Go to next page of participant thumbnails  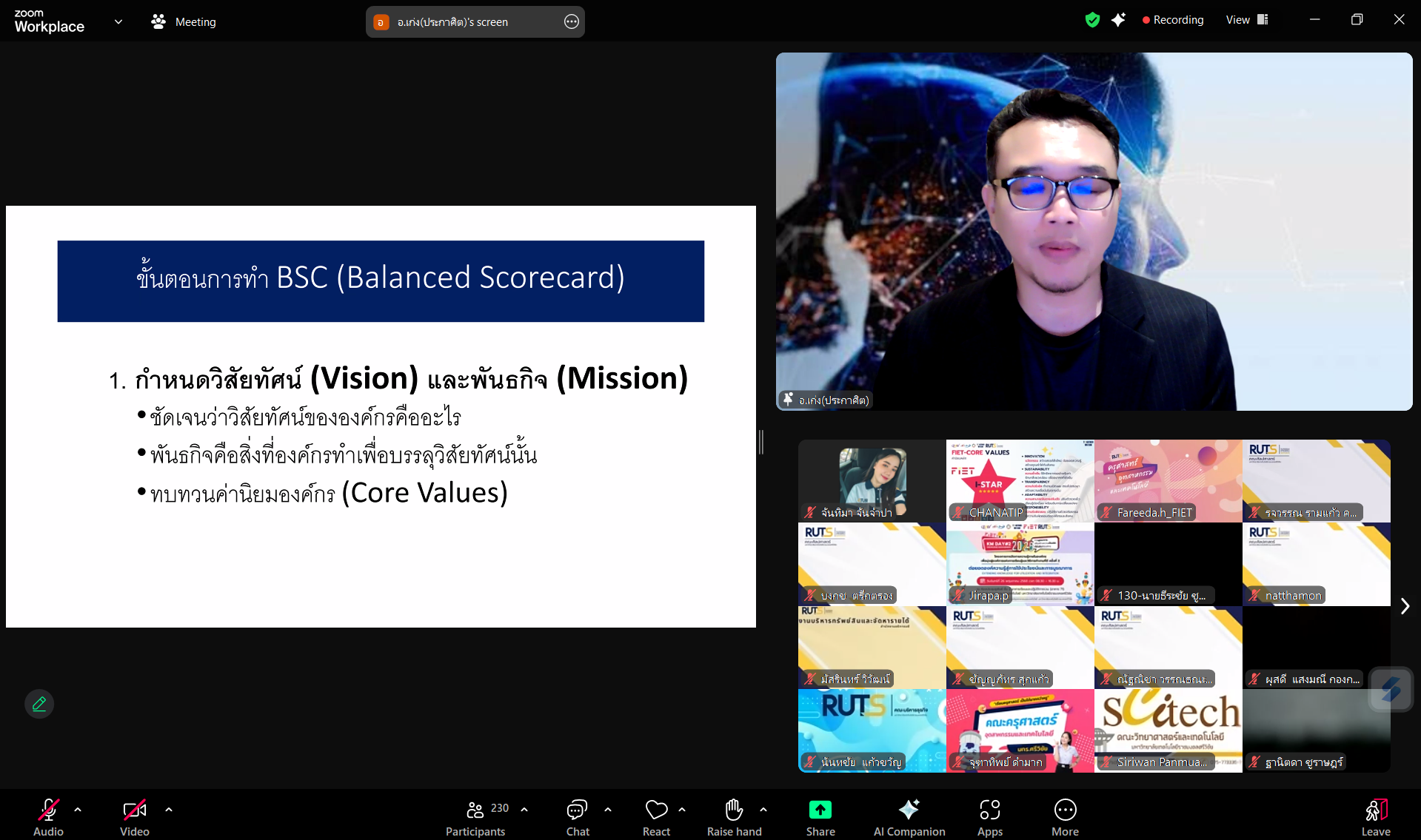[1405, 606]
